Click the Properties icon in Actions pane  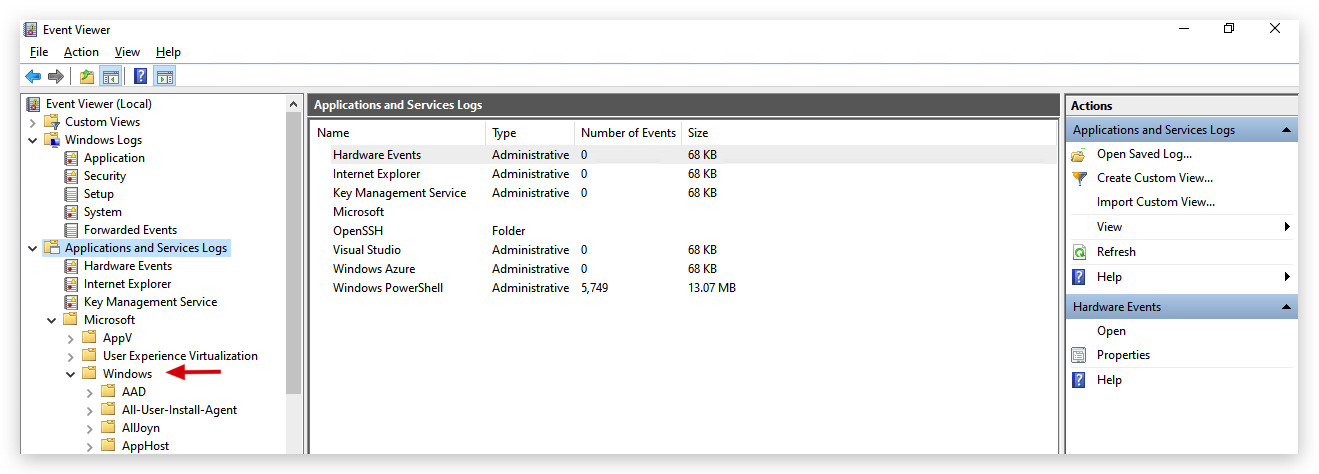pyautogui.click(x=1079, y=355)
